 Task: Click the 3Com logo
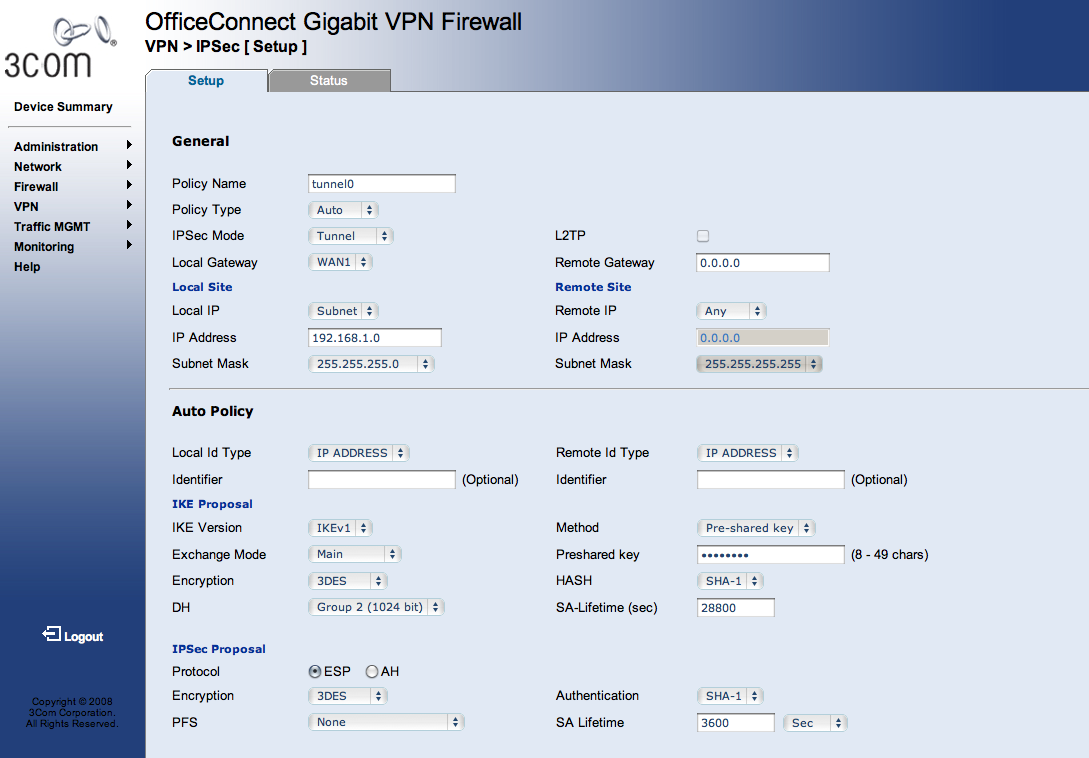coord(60,48)
